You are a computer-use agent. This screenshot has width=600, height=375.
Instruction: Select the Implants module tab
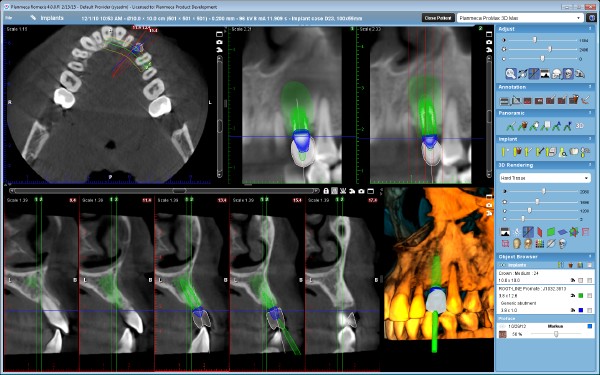click(52, 18)
